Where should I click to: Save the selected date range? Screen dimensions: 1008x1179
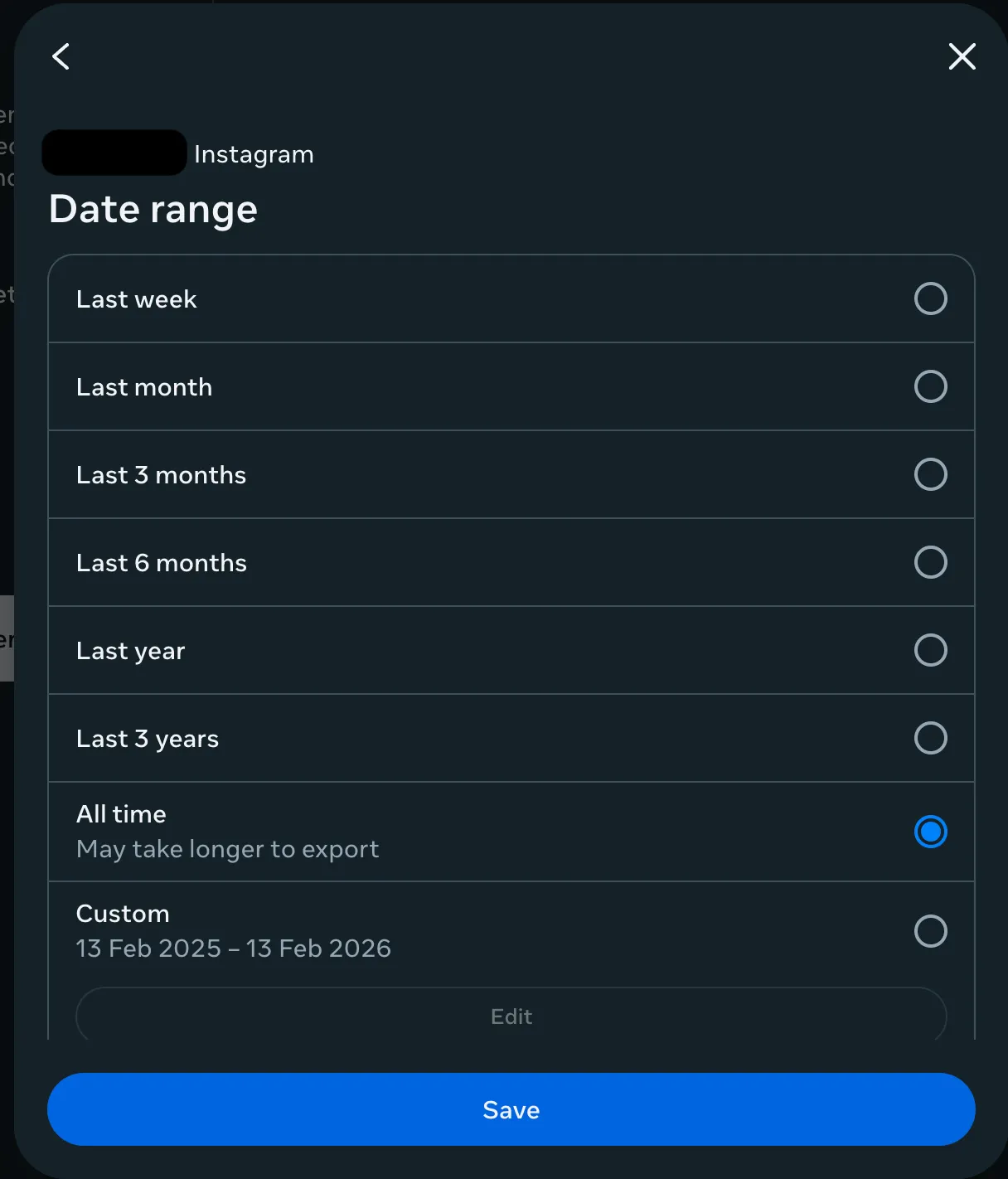[511, 1109]
